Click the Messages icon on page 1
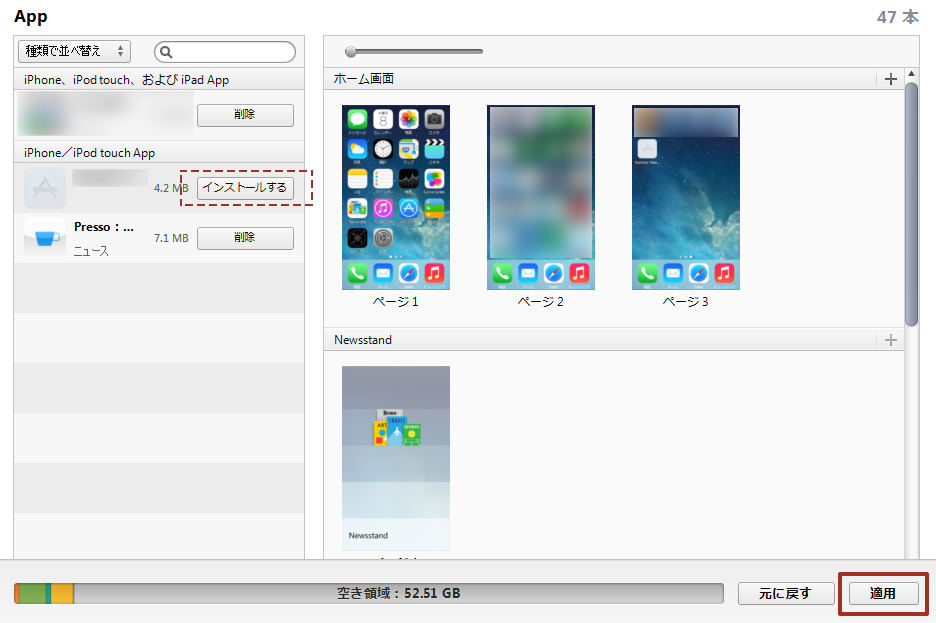 click(355, 121)
